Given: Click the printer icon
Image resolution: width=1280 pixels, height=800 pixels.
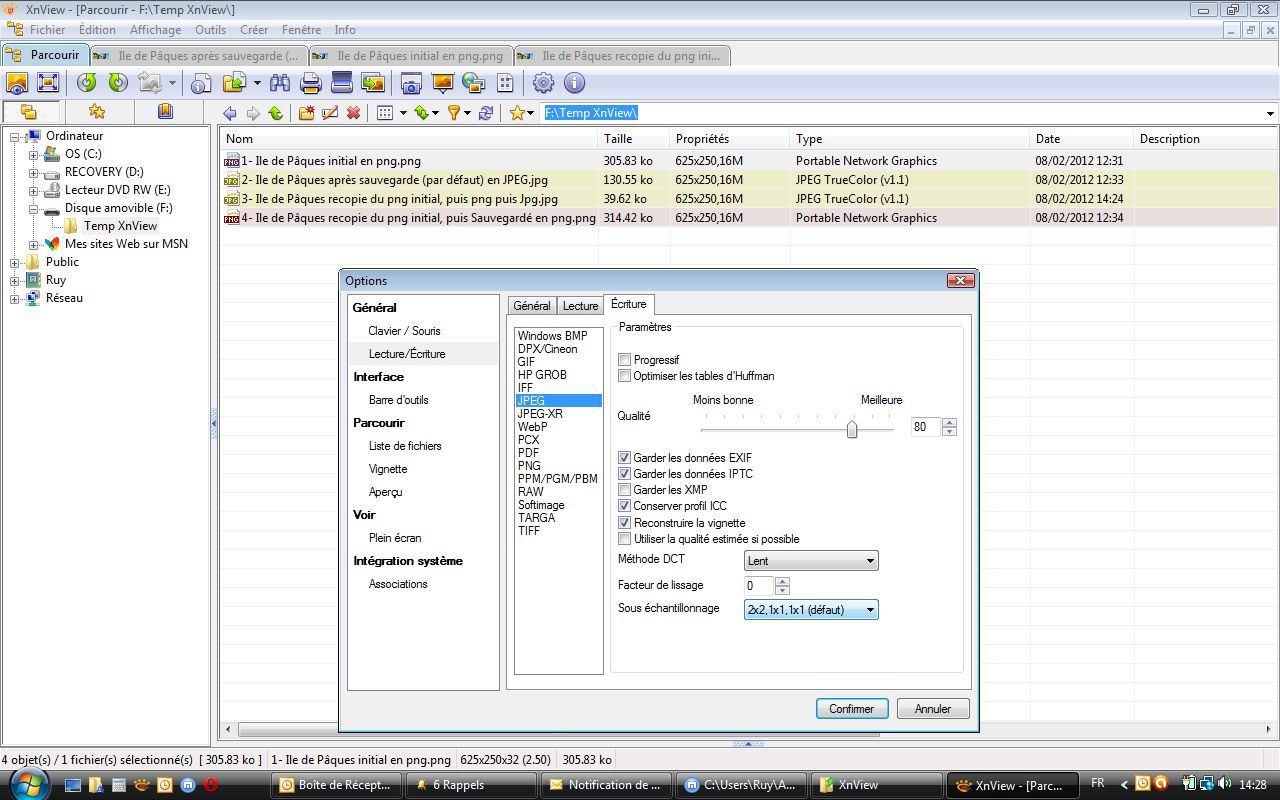Looking at the screenshot, I should (310, 83).
